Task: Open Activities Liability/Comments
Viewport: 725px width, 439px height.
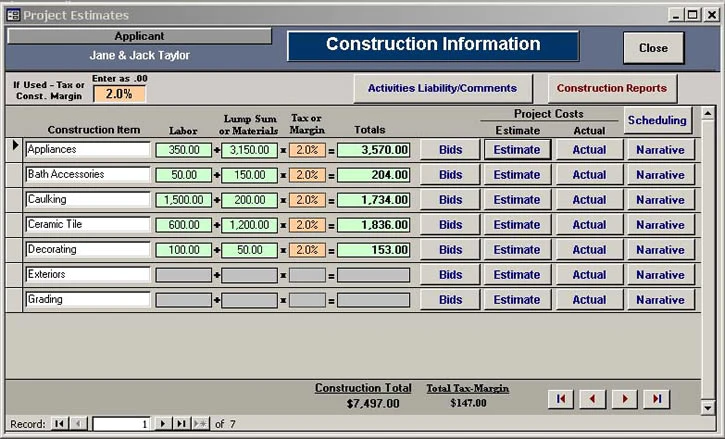Action: [x=442, y=88]
